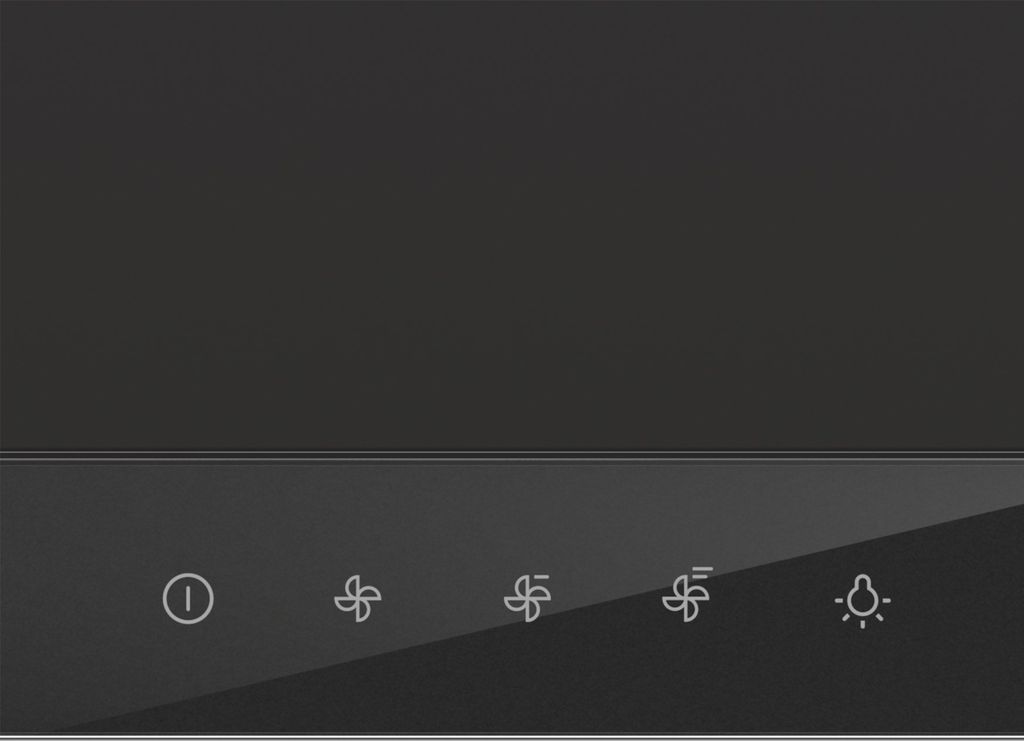Toggle the extractor power off
Screen dimensions: 1024x741
188,598
